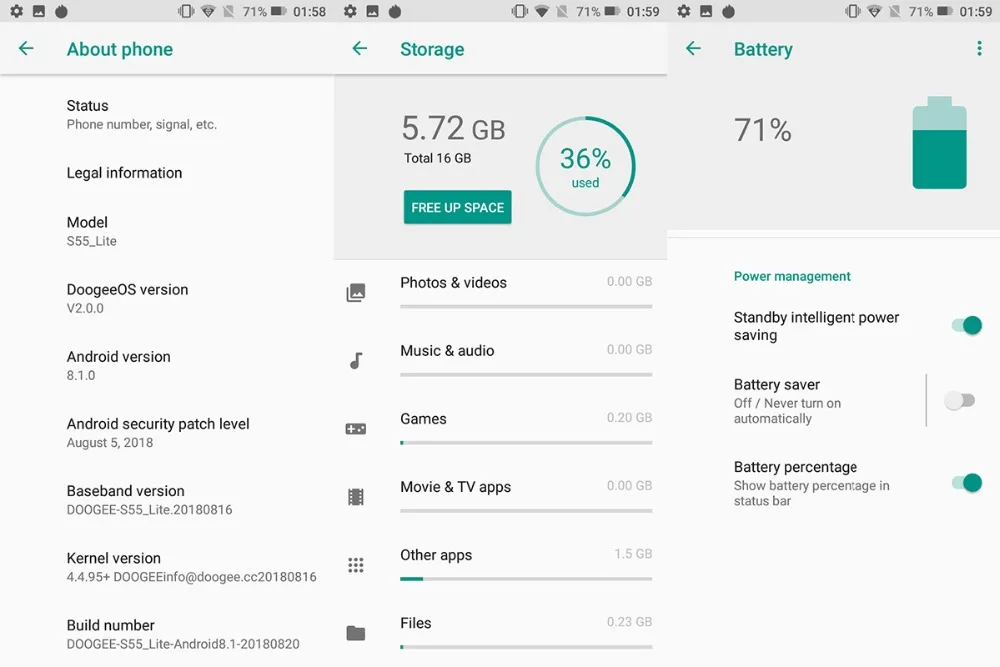Tap the Movie & TV apps film icon

coord(356,497)
